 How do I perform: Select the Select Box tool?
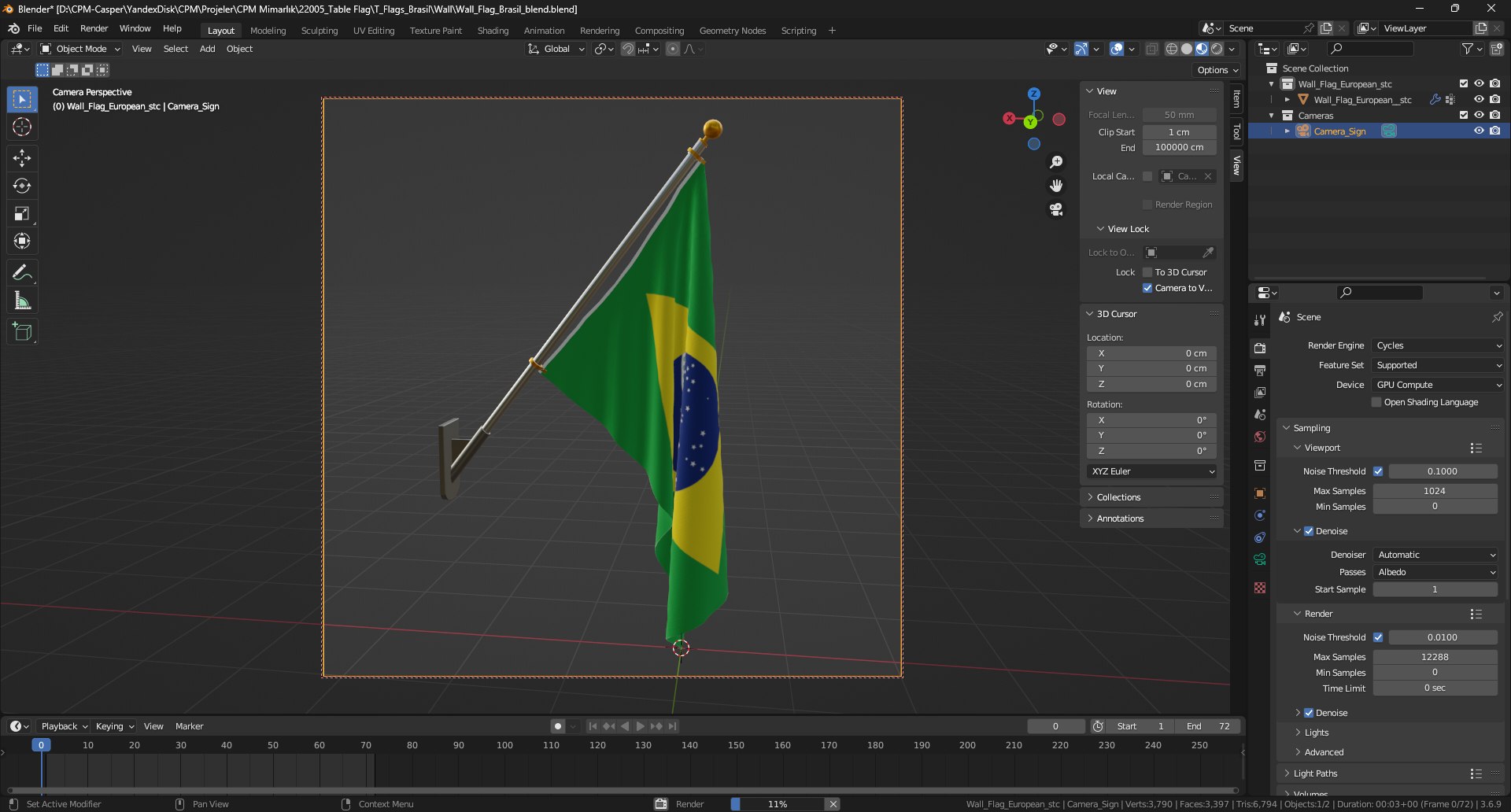coord(22,99)
